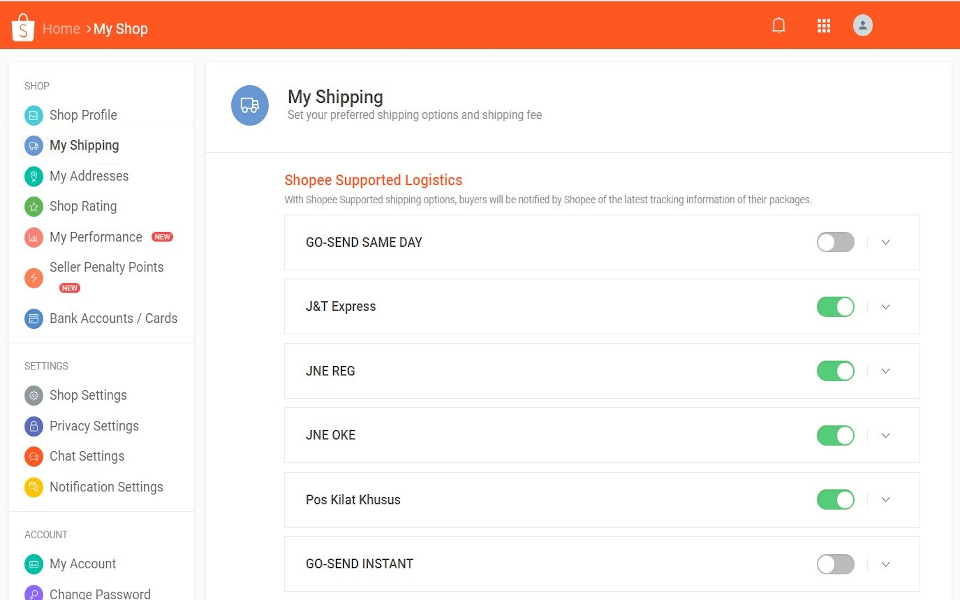Screen dimensions: 960x600
Task: Click the Notification Settings yellow icon
Action: click(x=34, y=487)
